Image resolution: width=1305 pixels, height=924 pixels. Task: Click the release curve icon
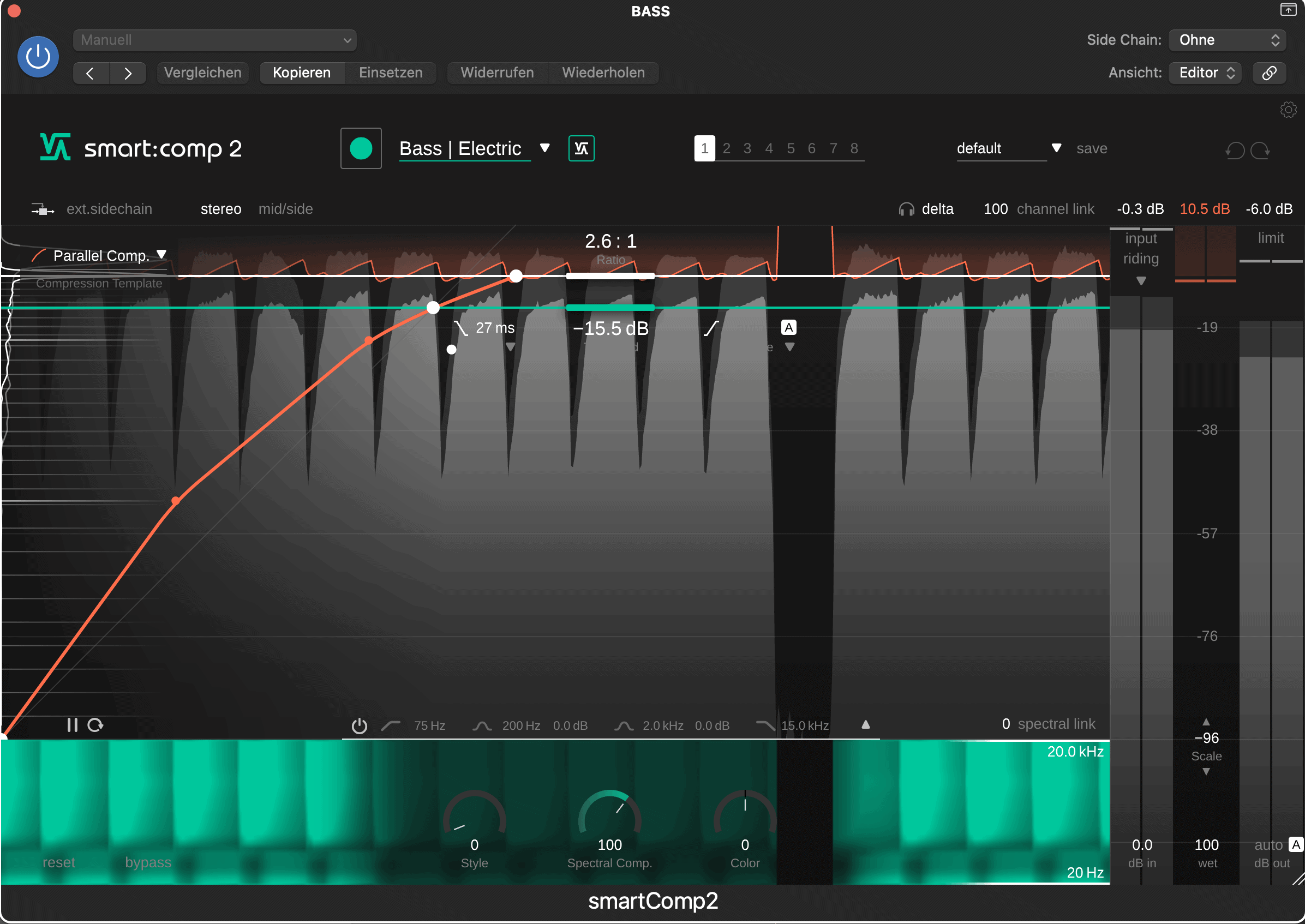[711, 328]
